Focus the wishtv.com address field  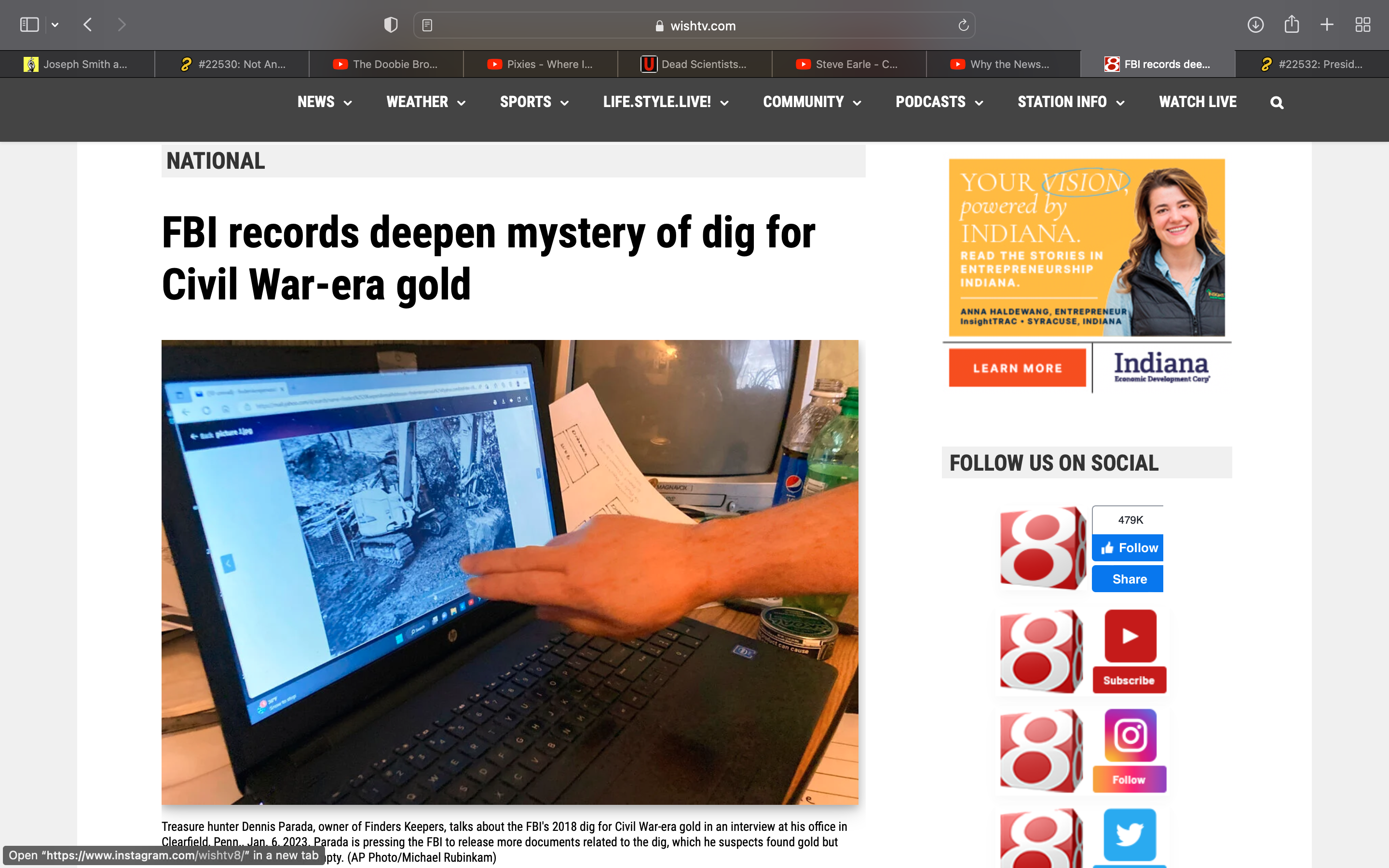tap(694, 25)
